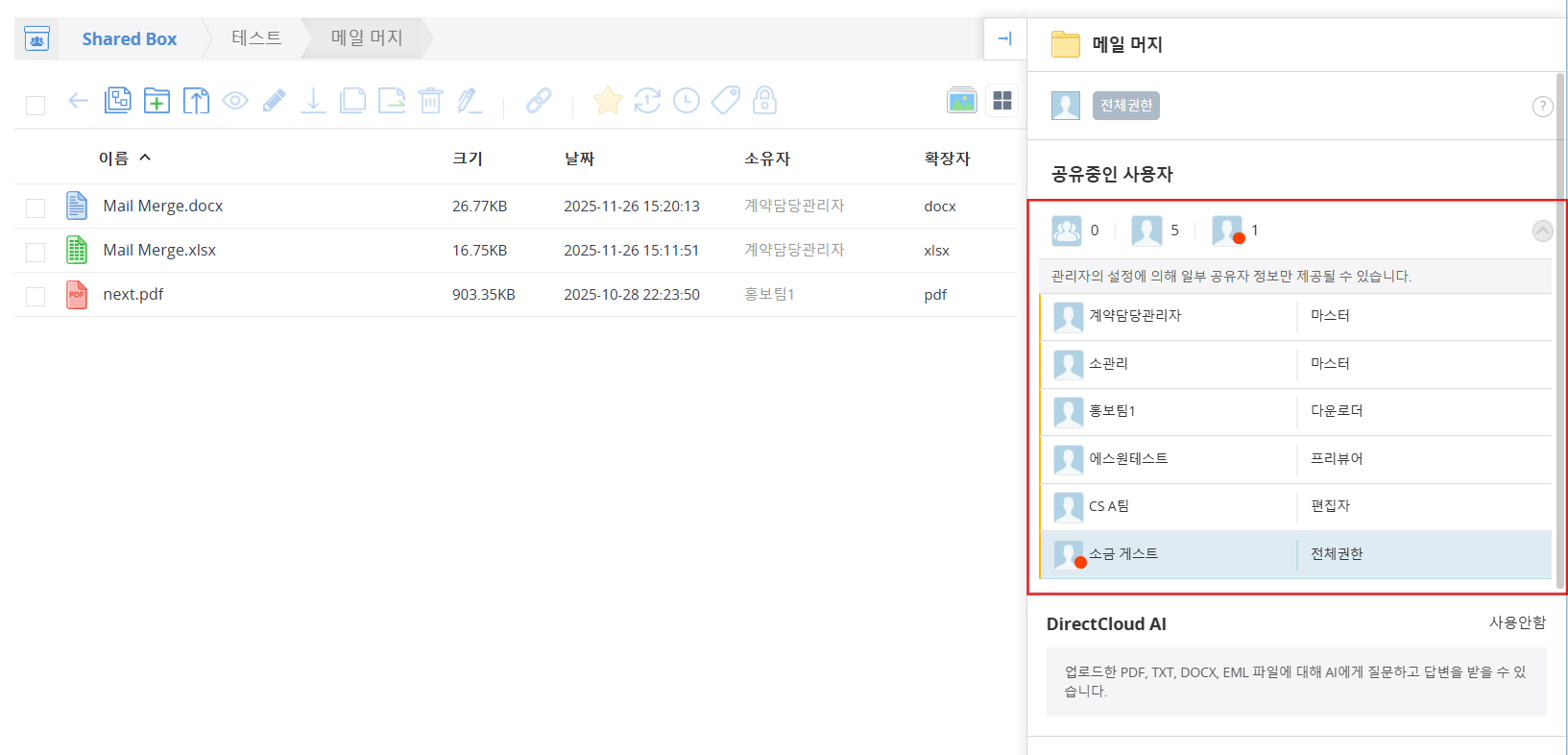Click the solid pencil edit icon
The width and height of the screenshot is (1568, 755).
click(275, 101)
